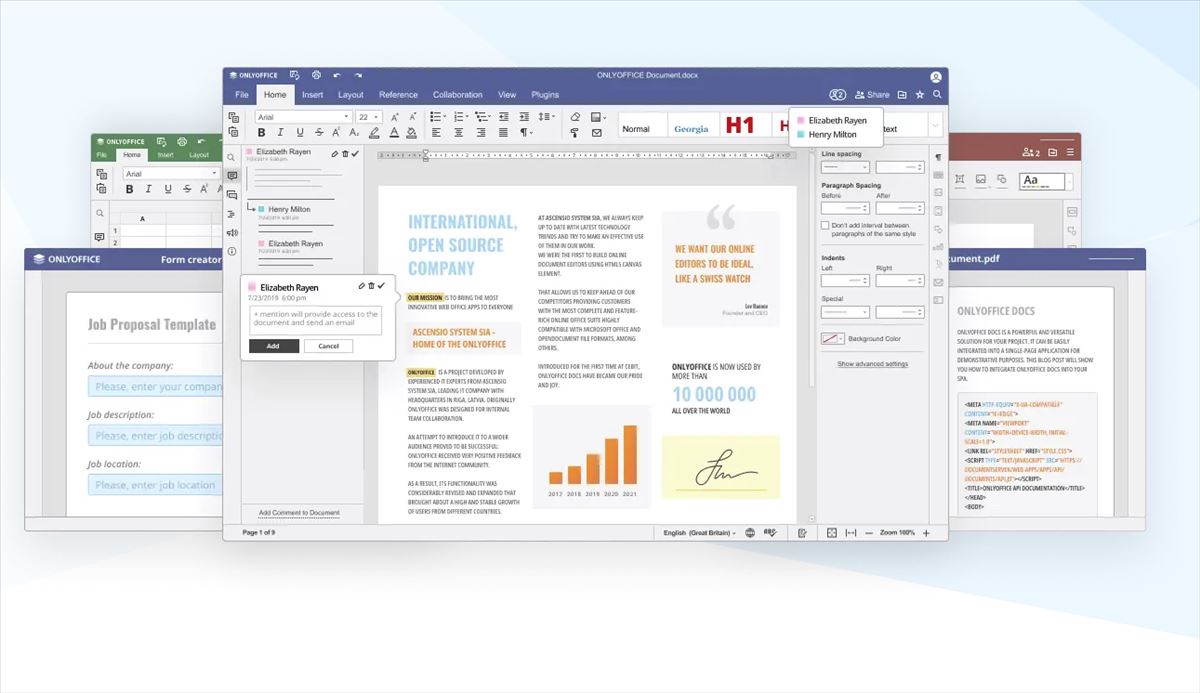Screen dimensions: 1200x693
Task: Apply italic formatting from the toolbar
Action: [280, 130]
